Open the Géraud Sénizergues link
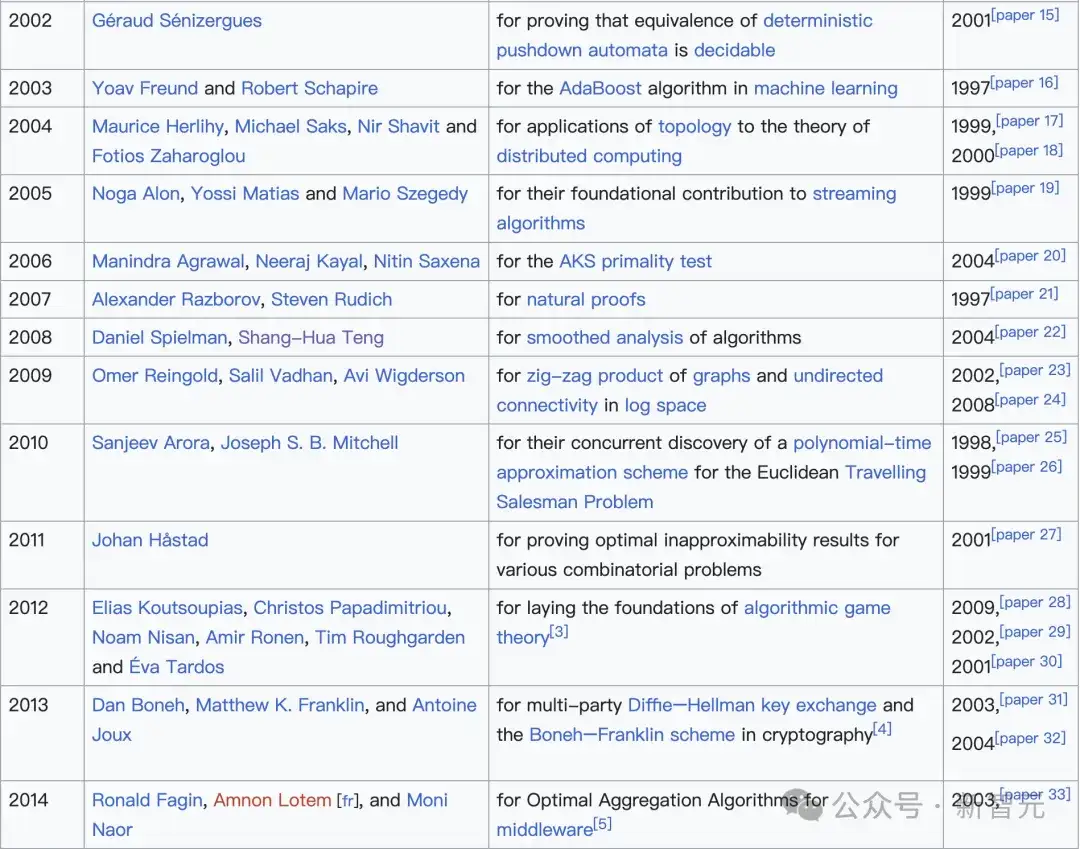The height and width of the screenshot is (849, 1080). click(177, 21)
